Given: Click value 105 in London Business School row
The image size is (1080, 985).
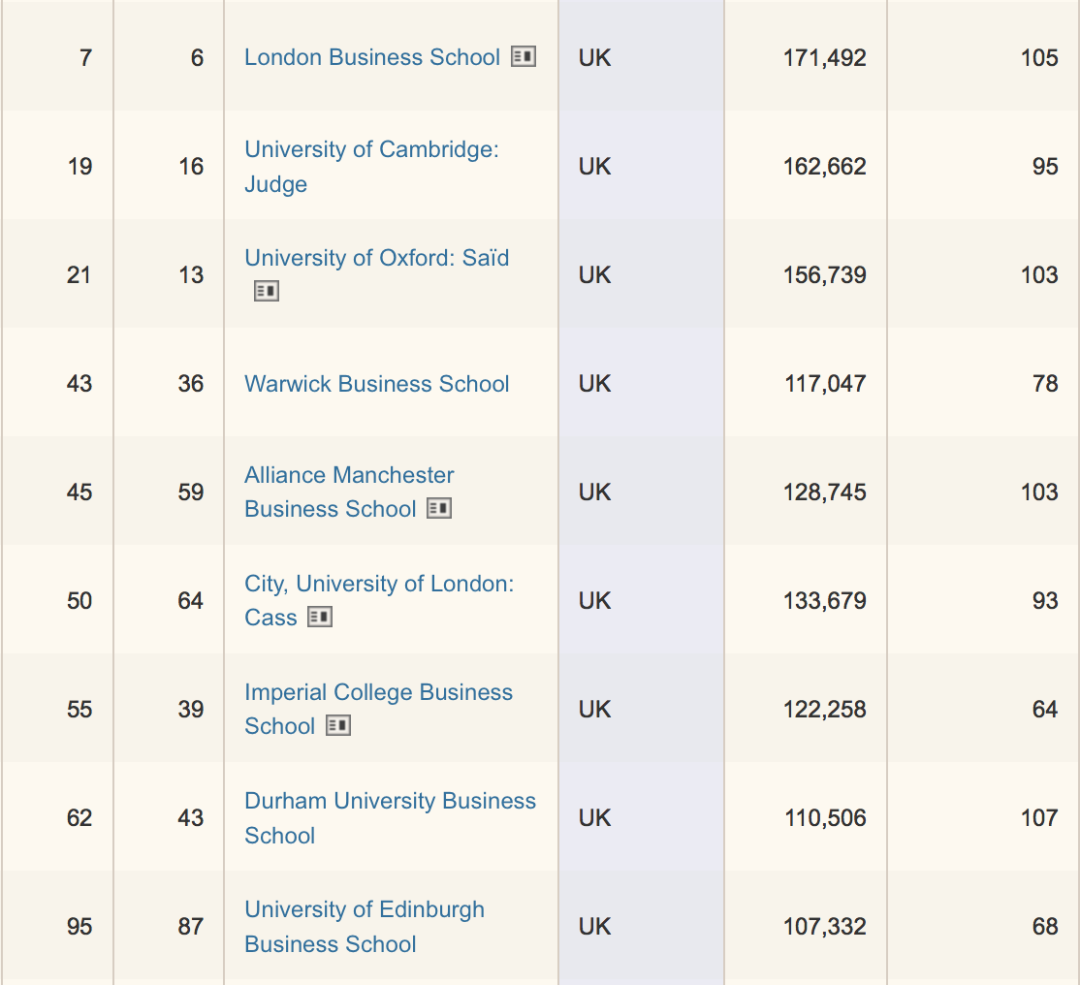Looking at the screenshot, I should coord(1039,58).
